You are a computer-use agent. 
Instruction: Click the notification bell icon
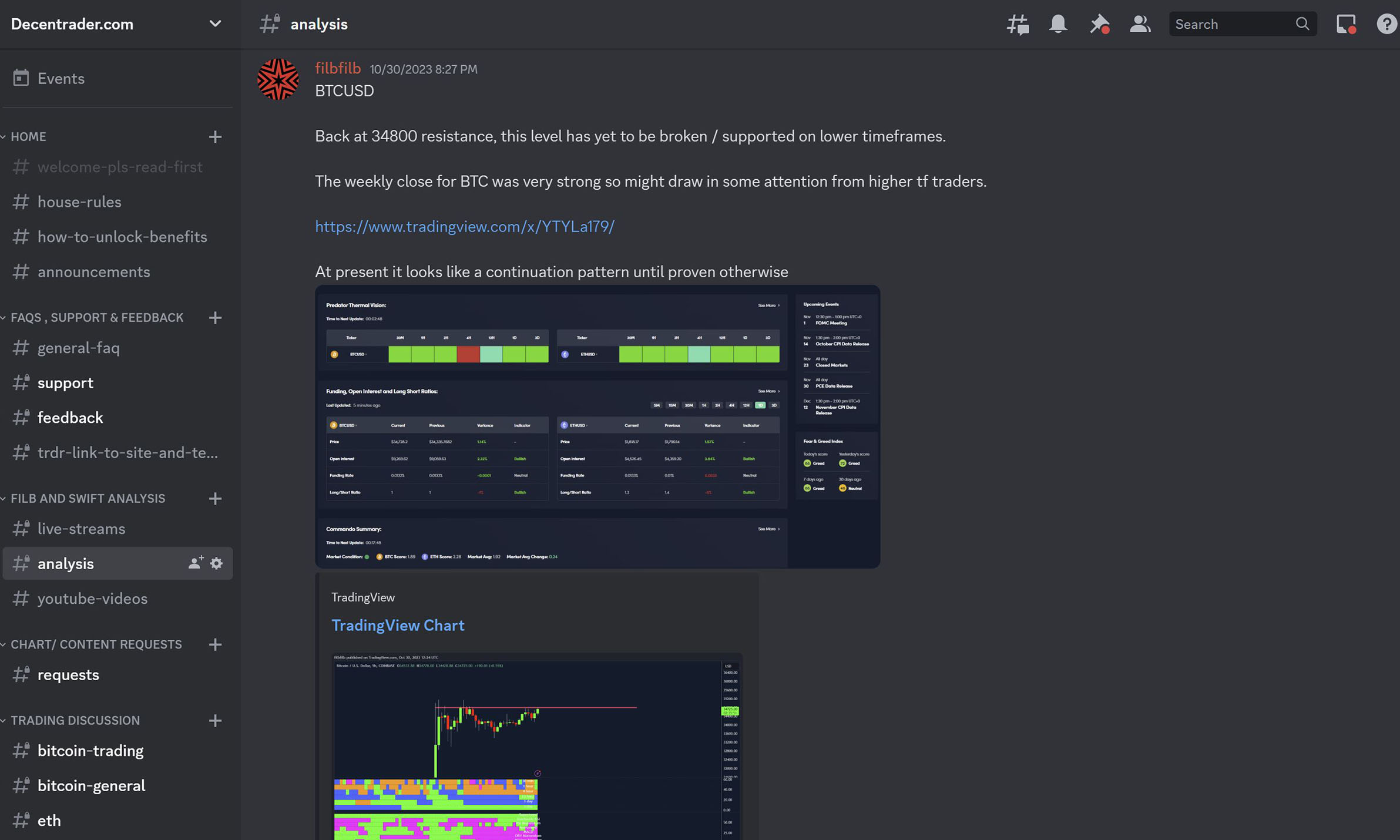pos(1058,24)
